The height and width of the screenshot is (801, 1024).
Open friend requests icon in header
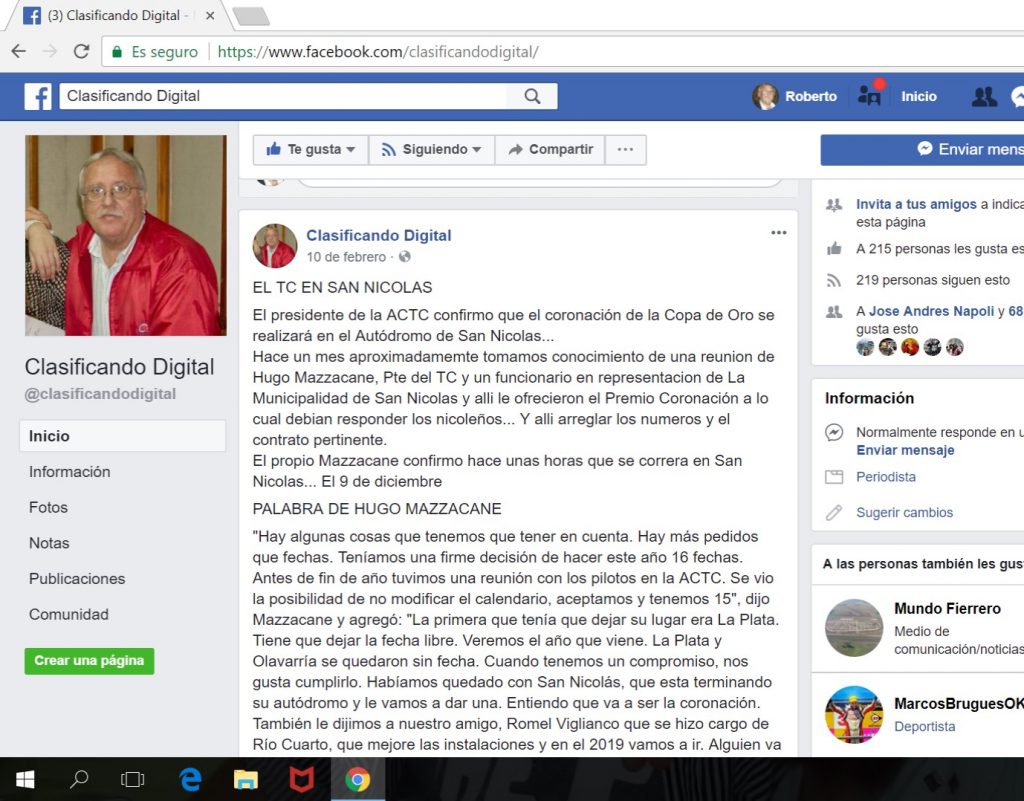[984, 97]
